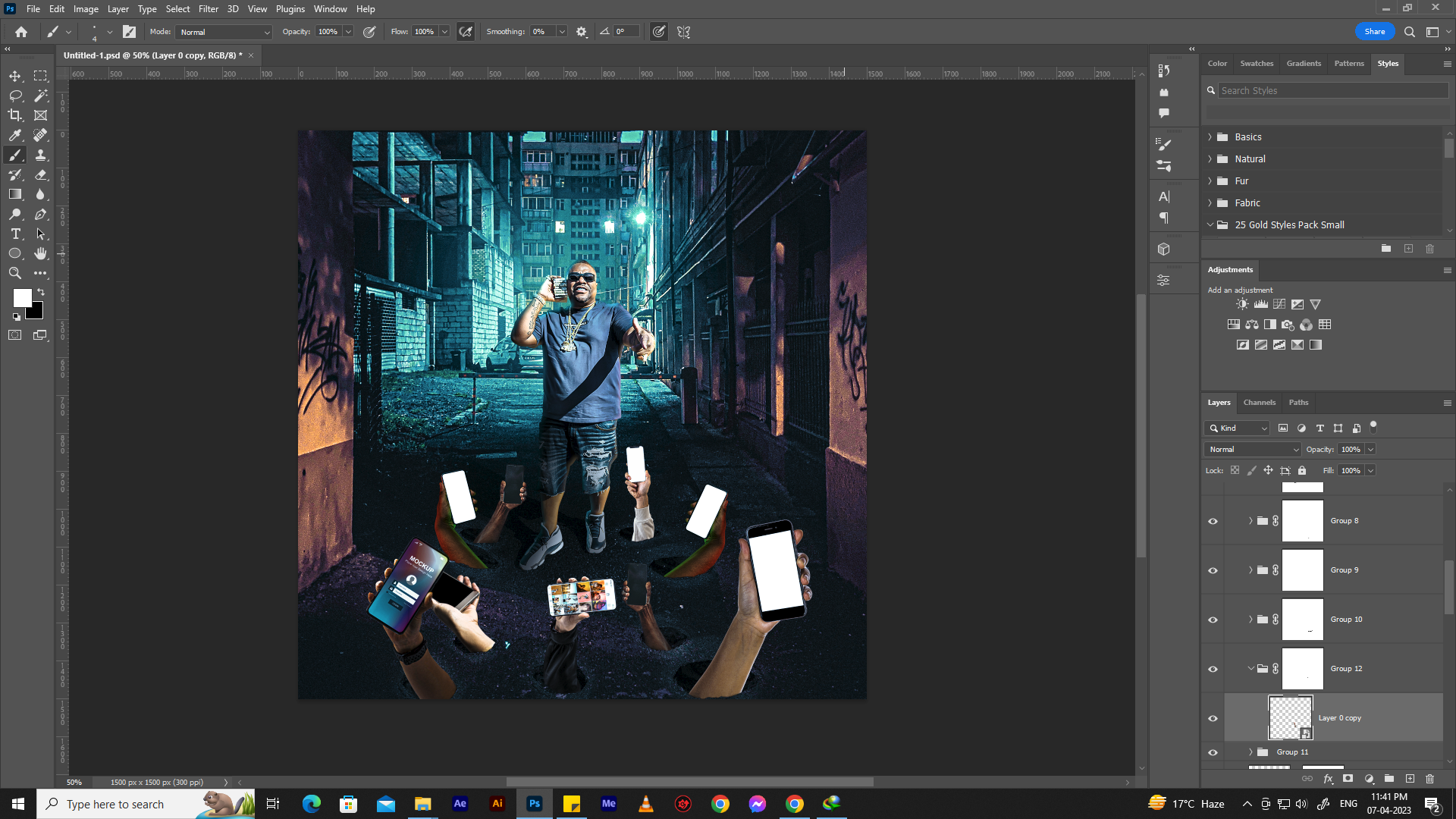Viewport: 1456px width, 819px height.
Task: Select the Clone Stamp tool
Action: pyautogui.click(x=41, y=155)
